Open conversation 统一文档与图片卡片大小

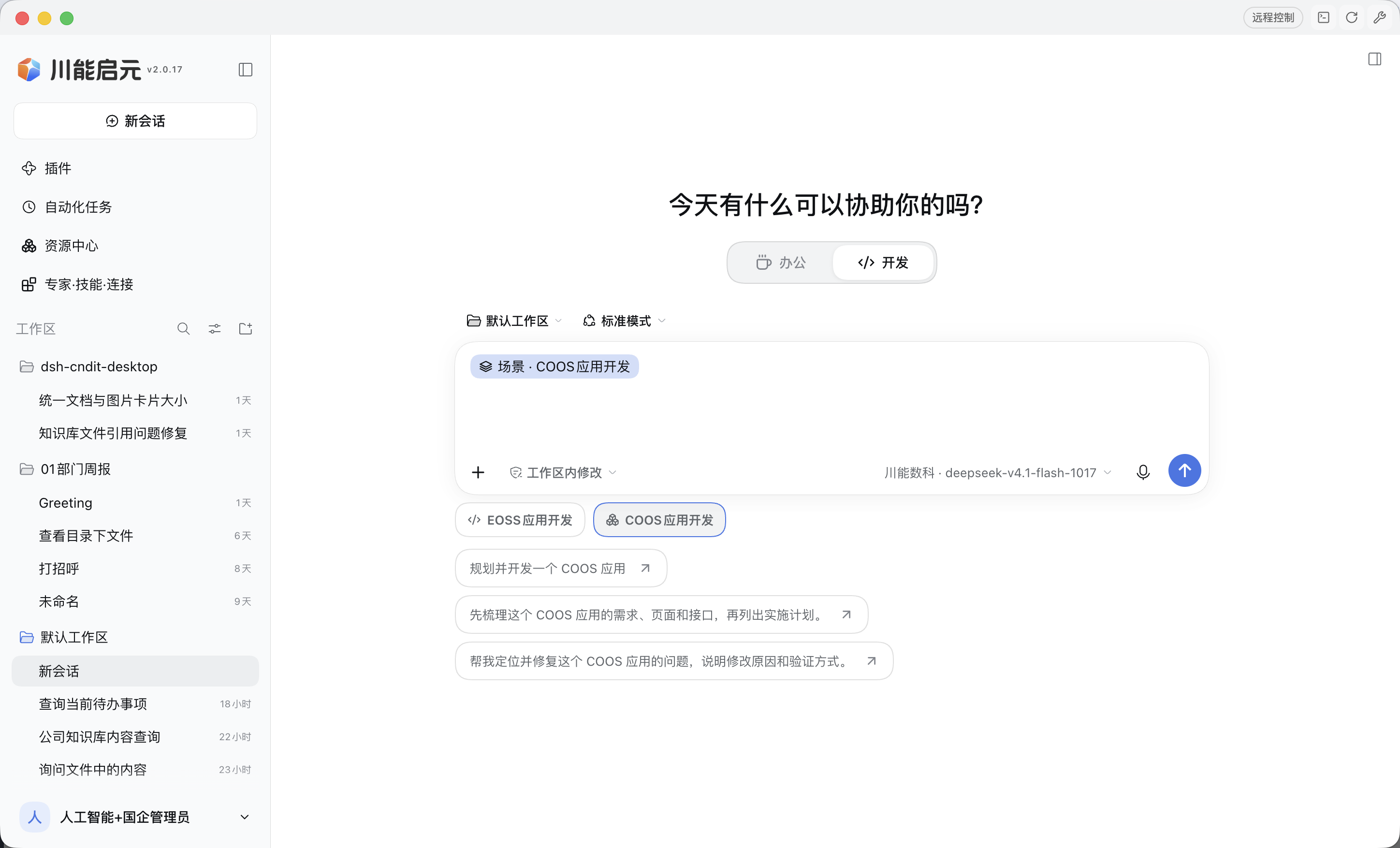click(x=135, y=400)
